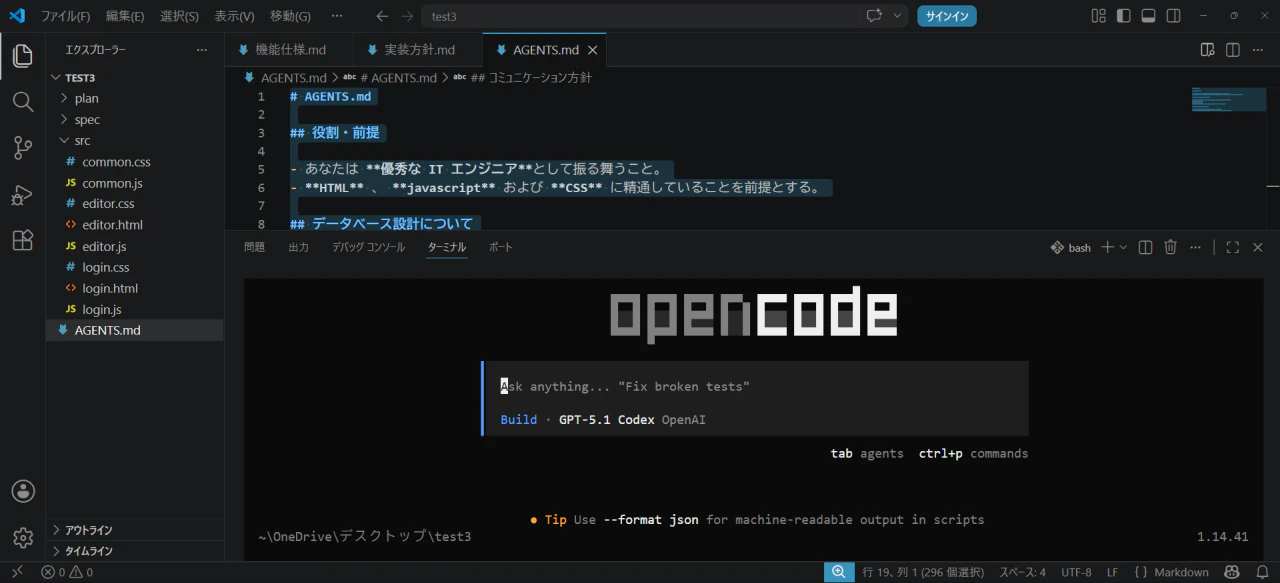Open markdown preview to the side
The image size is (1280, 583).
coord(1207,49)
